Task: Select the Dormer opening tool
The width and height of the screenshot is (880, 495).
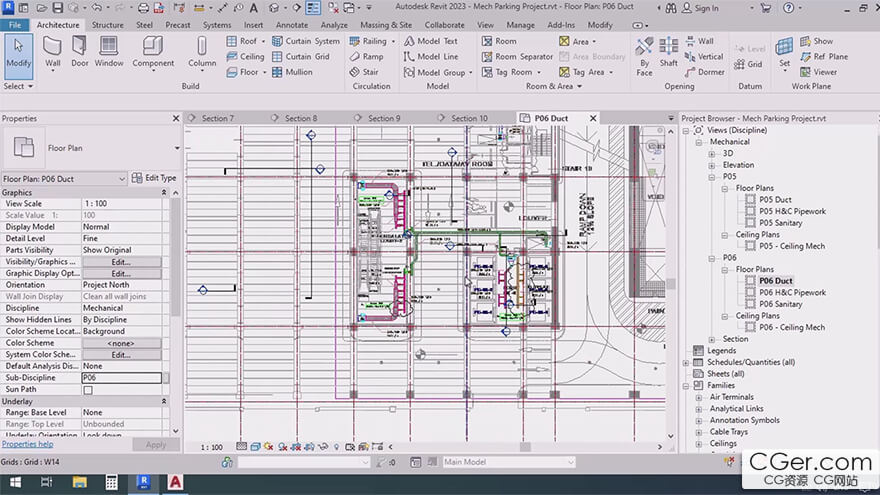Action: [x=704, y=72]
